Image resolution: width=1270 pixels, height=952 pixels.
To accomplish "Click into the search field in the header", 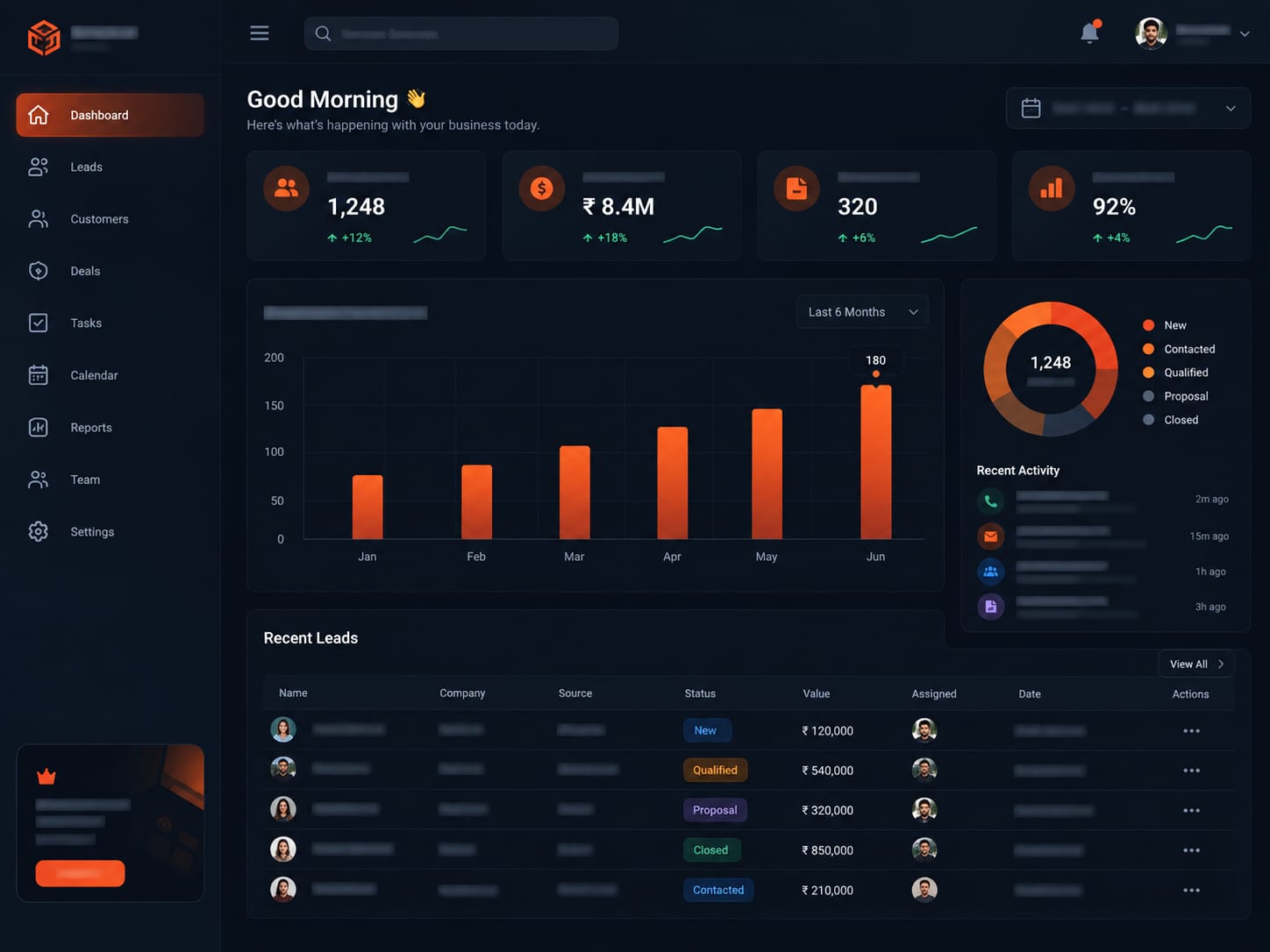I will pyautogui.click(x=461, y=33).
